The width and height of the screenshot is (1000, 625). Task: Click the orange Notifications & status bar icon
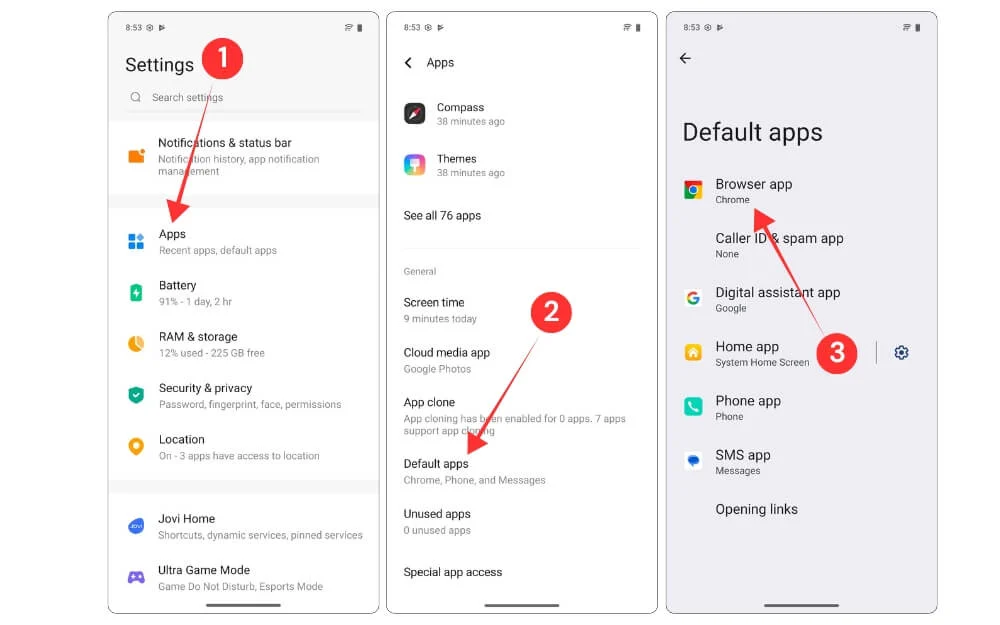click(x=136, y=156)
